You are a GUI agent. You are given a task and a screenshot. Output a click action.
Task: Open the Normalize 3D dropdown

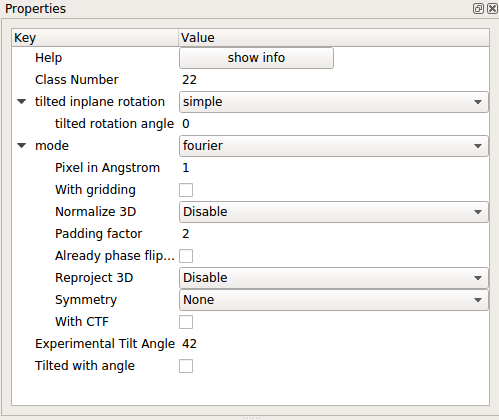coord(334,212)
